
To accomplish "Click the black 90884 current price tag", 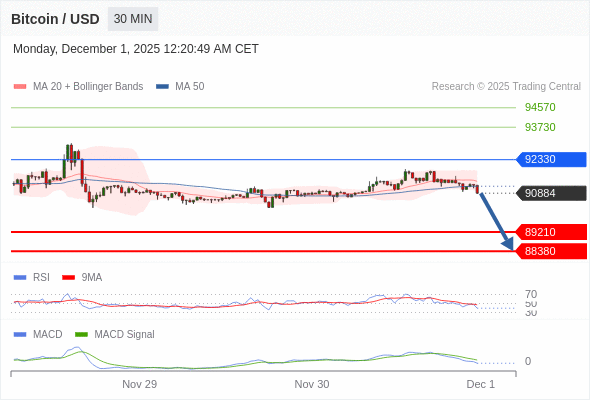I will [x=551, y=193].
